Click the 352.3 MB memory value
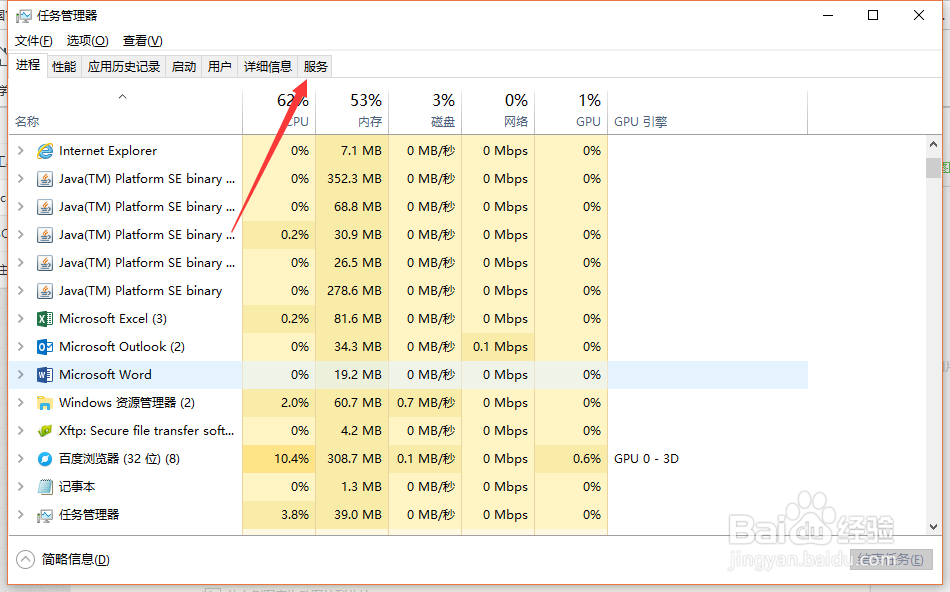Image resolution: width=950 pixels, height=592 pixels. (354, 179)
